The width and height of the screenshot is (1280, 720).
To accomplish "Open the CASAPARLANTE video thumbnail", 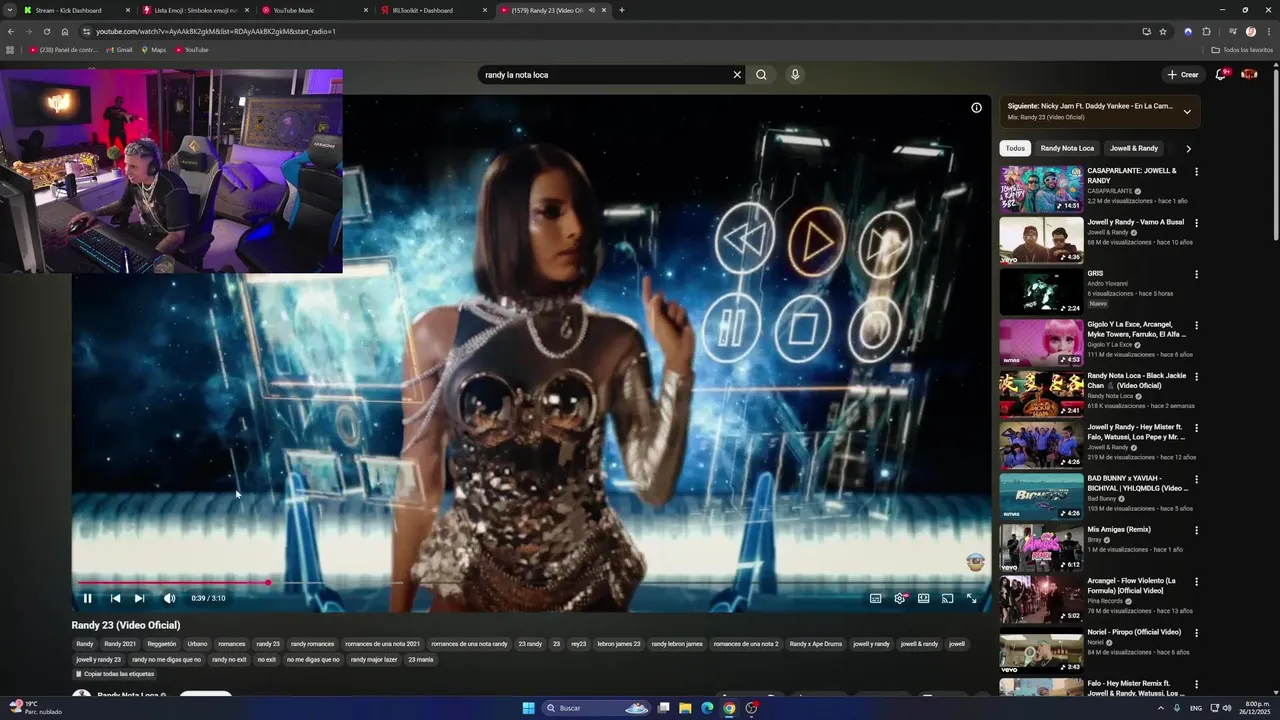I will [x=1041, y=189].
